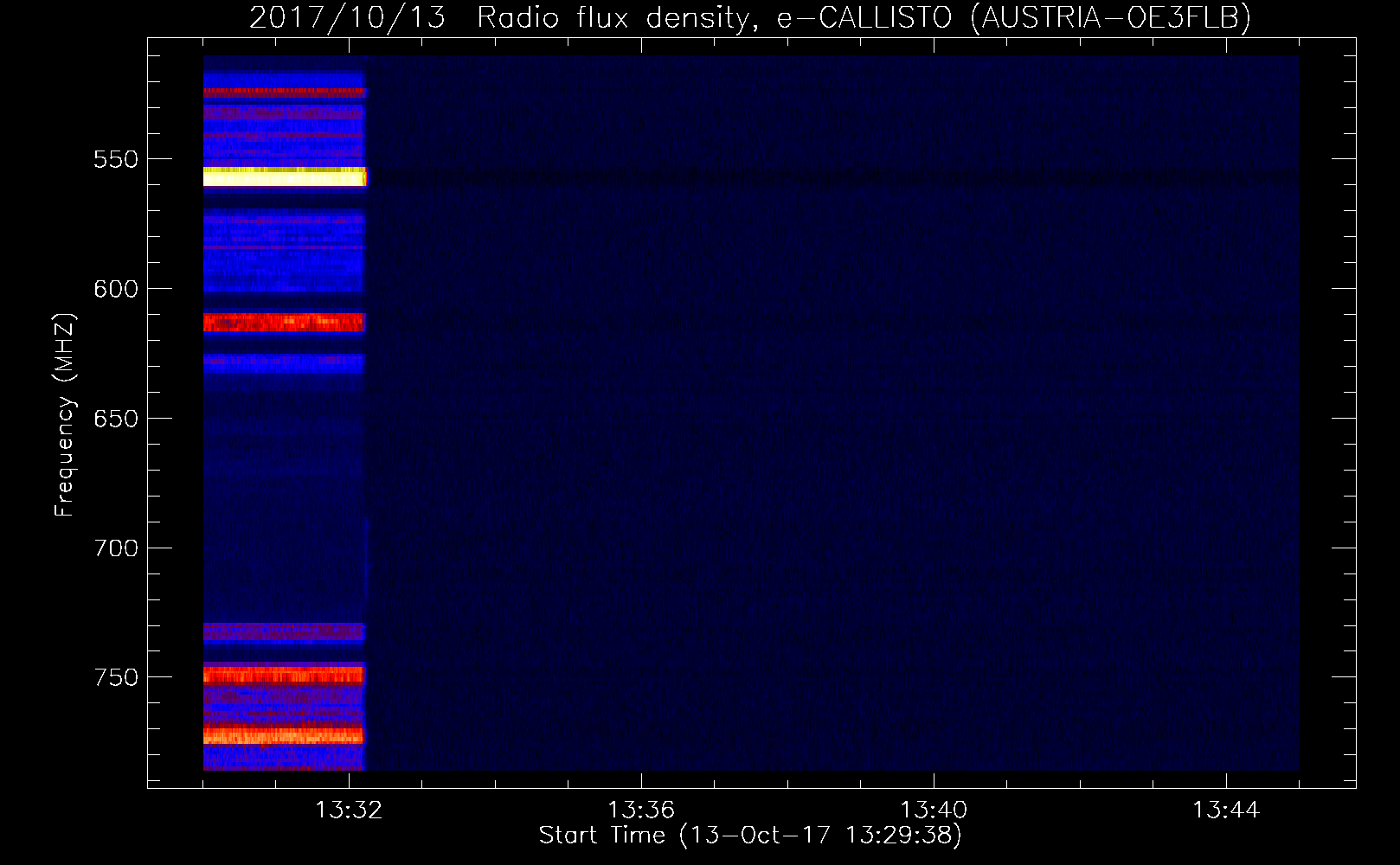Click the 13:44 time tick label
The height and width of the screenshot is (865, 1400).
[1226, 811]
